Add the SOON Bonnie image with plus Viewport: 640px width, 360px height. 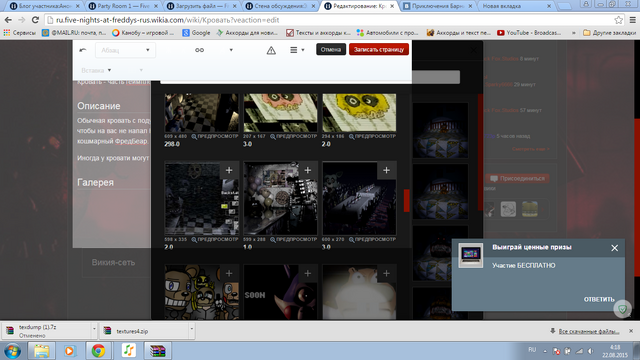(308, 273)
